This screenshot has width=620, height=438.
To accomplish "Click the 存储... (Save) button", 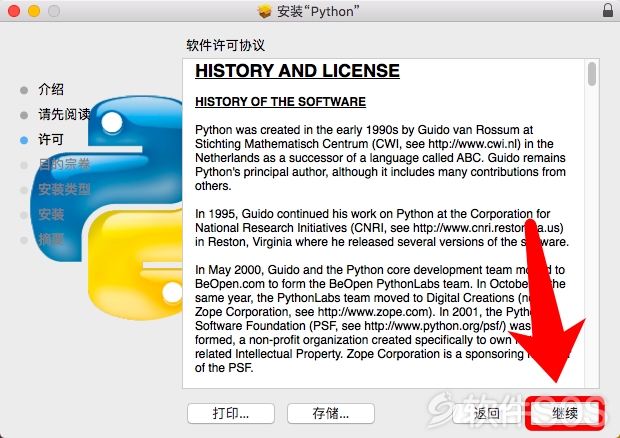I will point(331,413).
